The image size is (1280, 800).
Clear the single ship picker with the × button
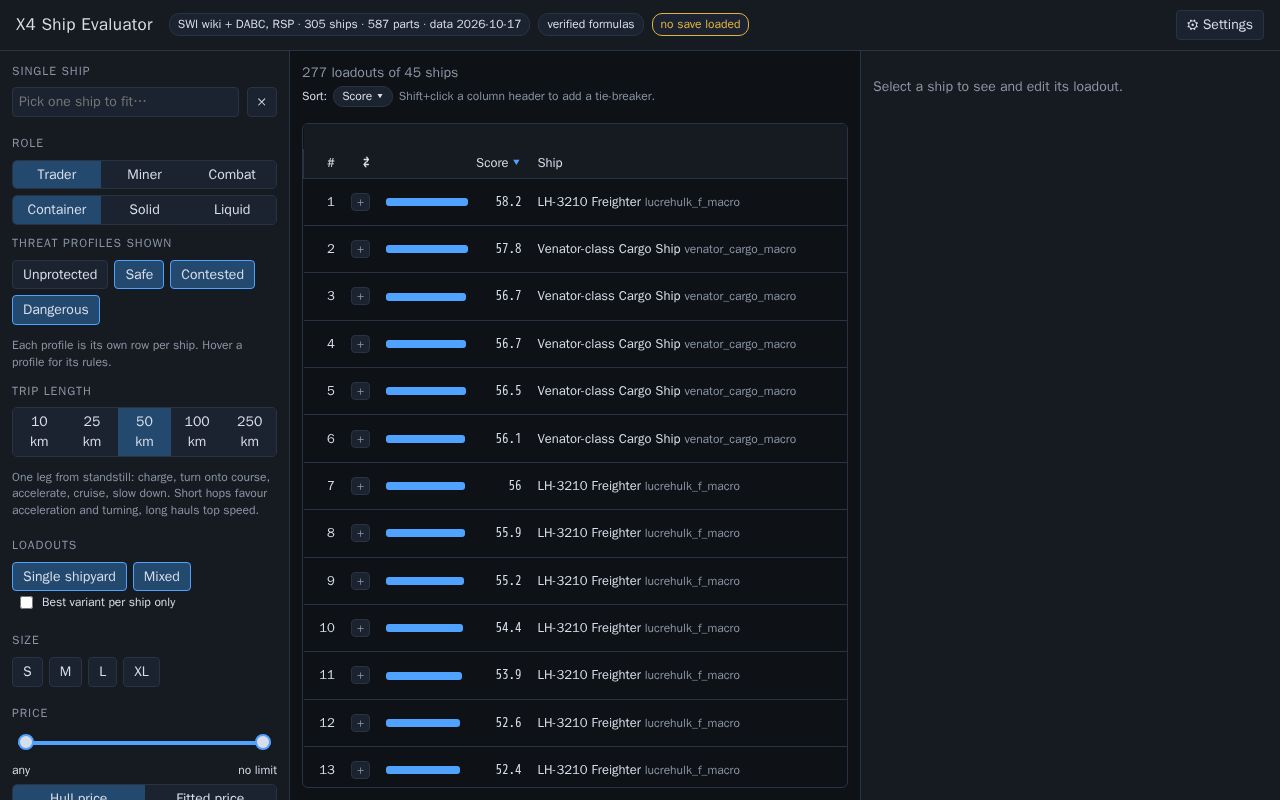tap(262, 102)
